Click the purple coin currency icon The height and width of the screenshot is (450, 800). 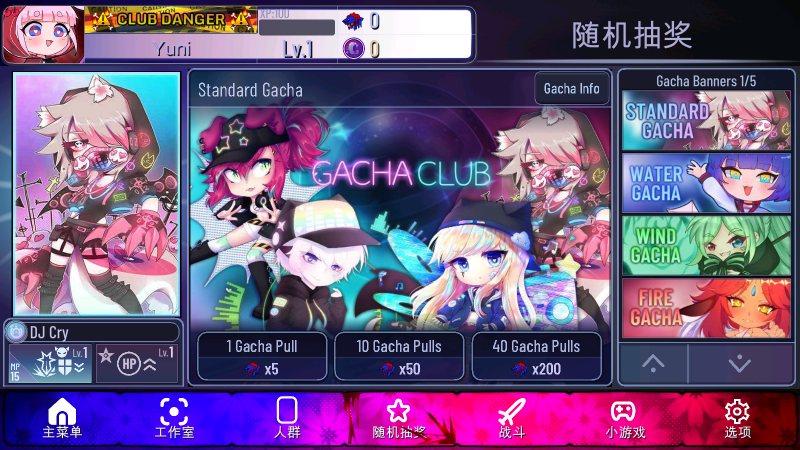coord(354,49)
